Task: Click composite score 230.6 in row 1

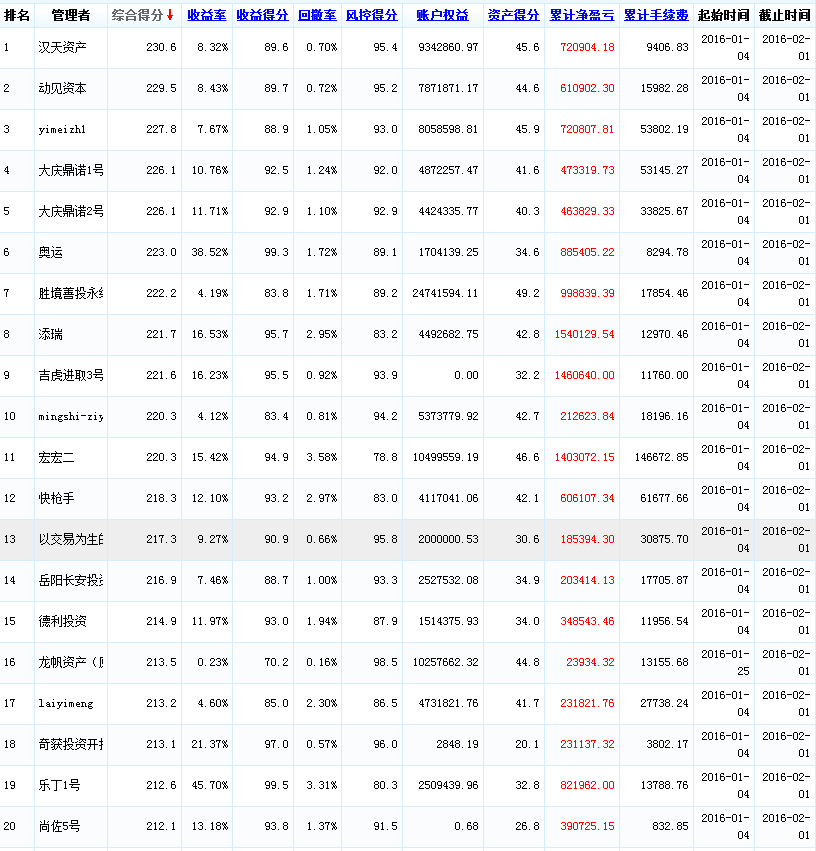Action: [161, 47]
